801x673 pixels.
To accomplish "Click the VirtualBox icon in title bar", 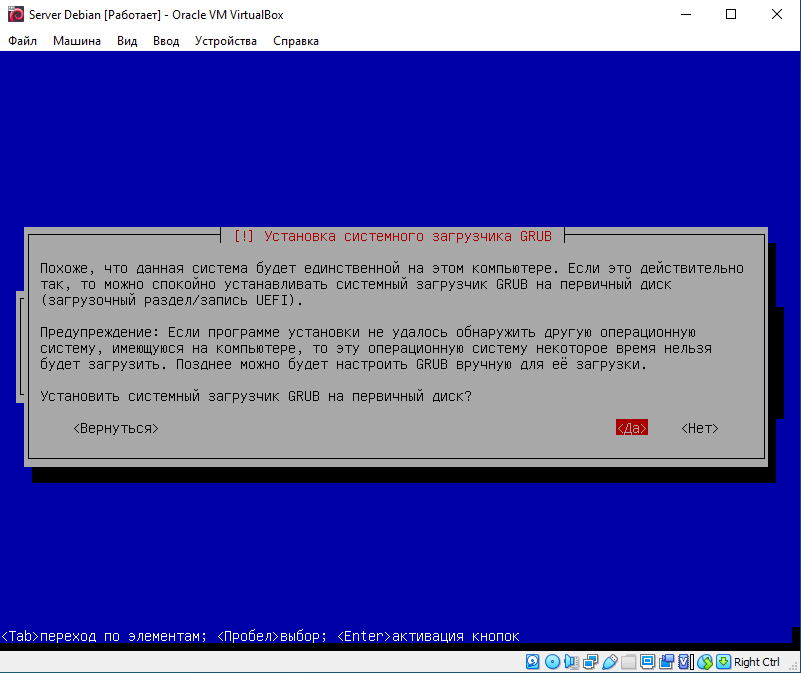I will [13, 15].
